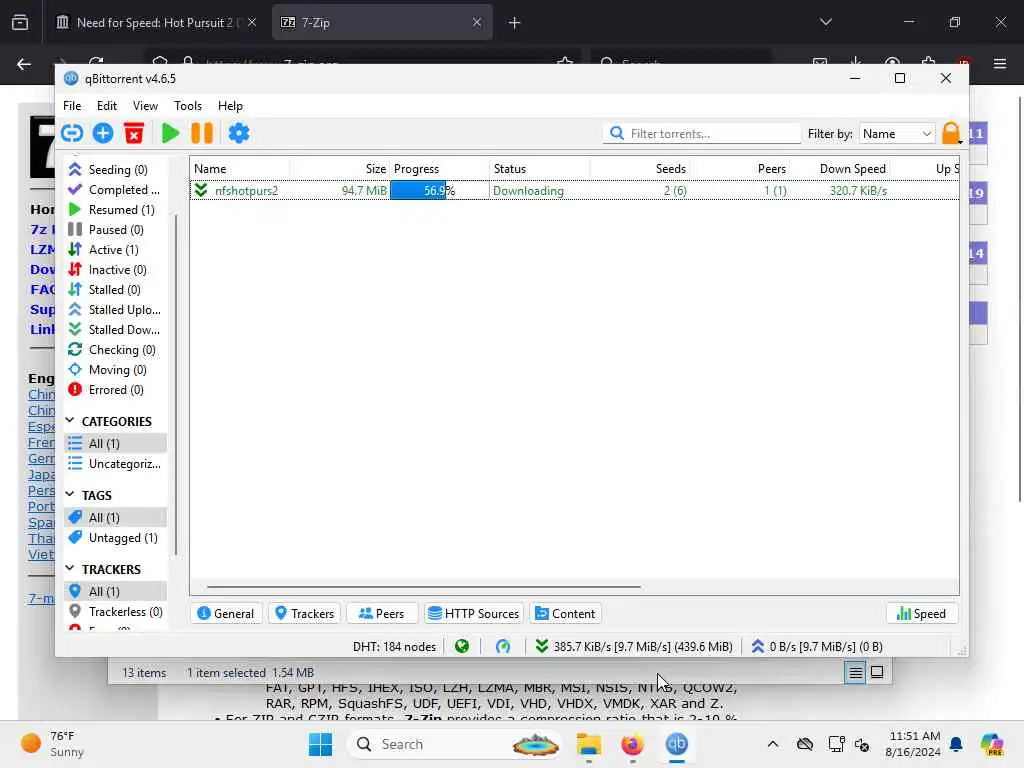
Task: Select Stalled (0) status filter
Action: tap(116, 289)
